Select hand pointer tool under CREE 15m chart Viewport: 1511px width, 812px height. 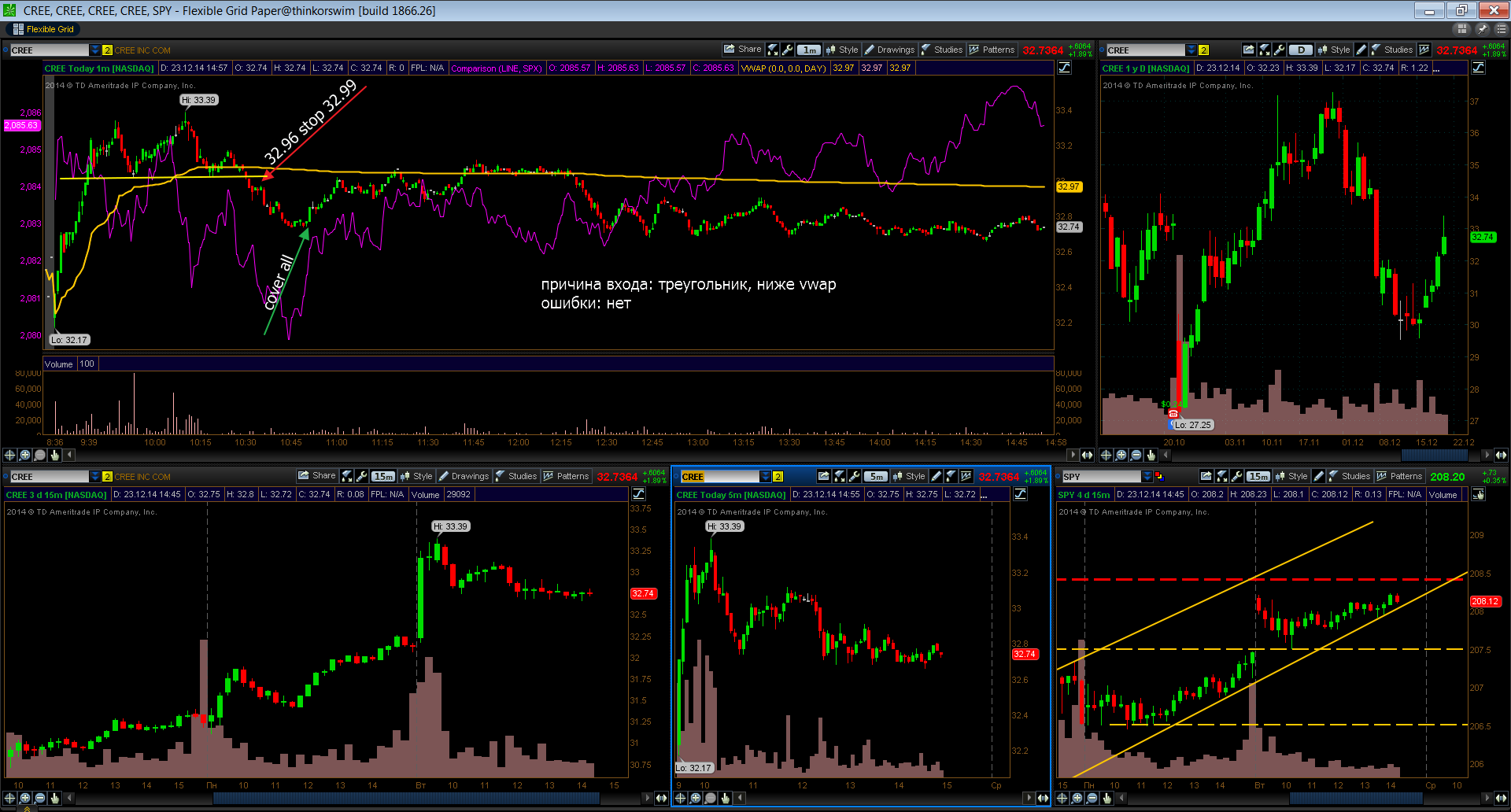click(55, 798)
